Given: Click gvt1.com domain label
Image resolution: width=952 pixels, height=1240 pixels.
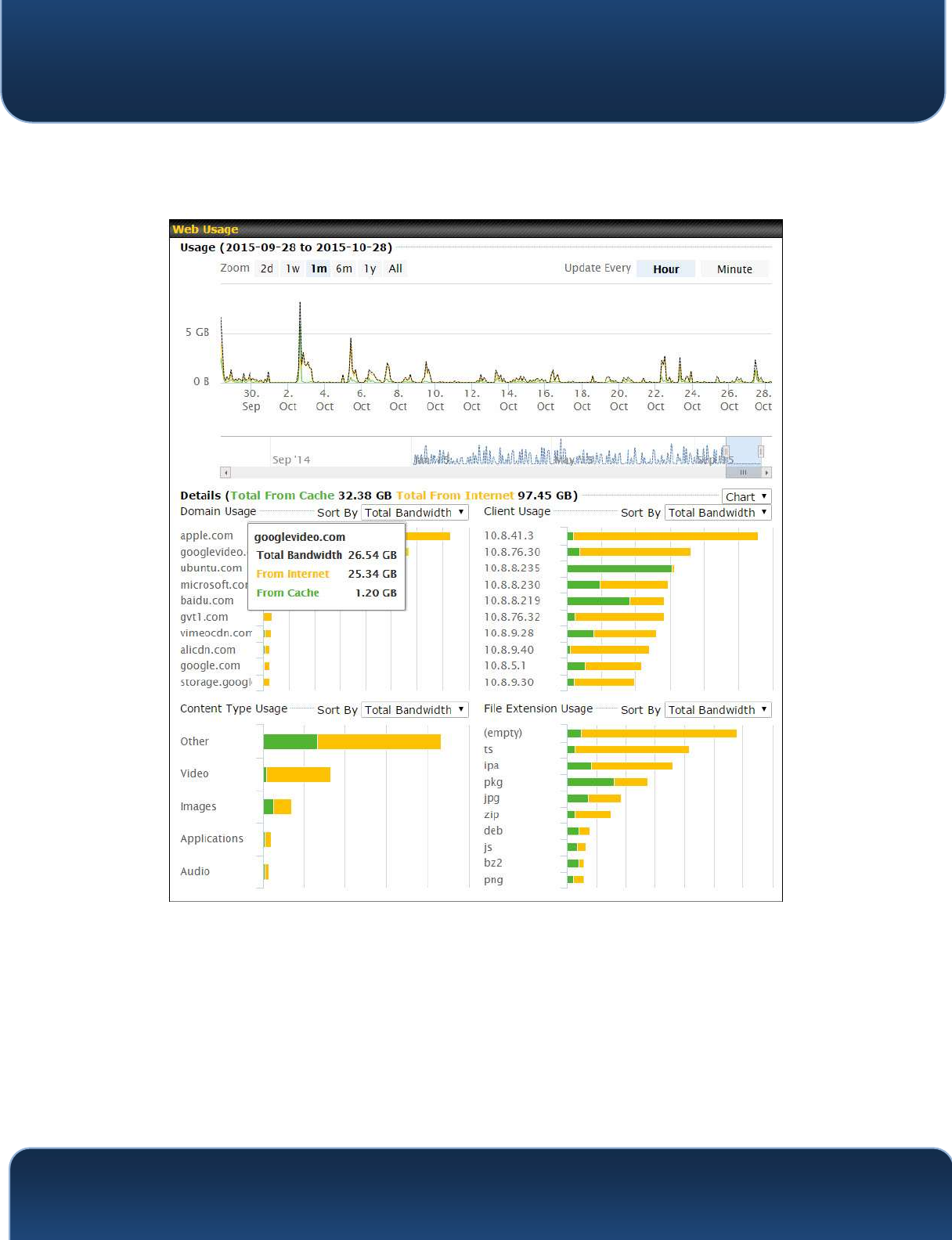Looking at the screenshot, I should [x=204, y=617].
